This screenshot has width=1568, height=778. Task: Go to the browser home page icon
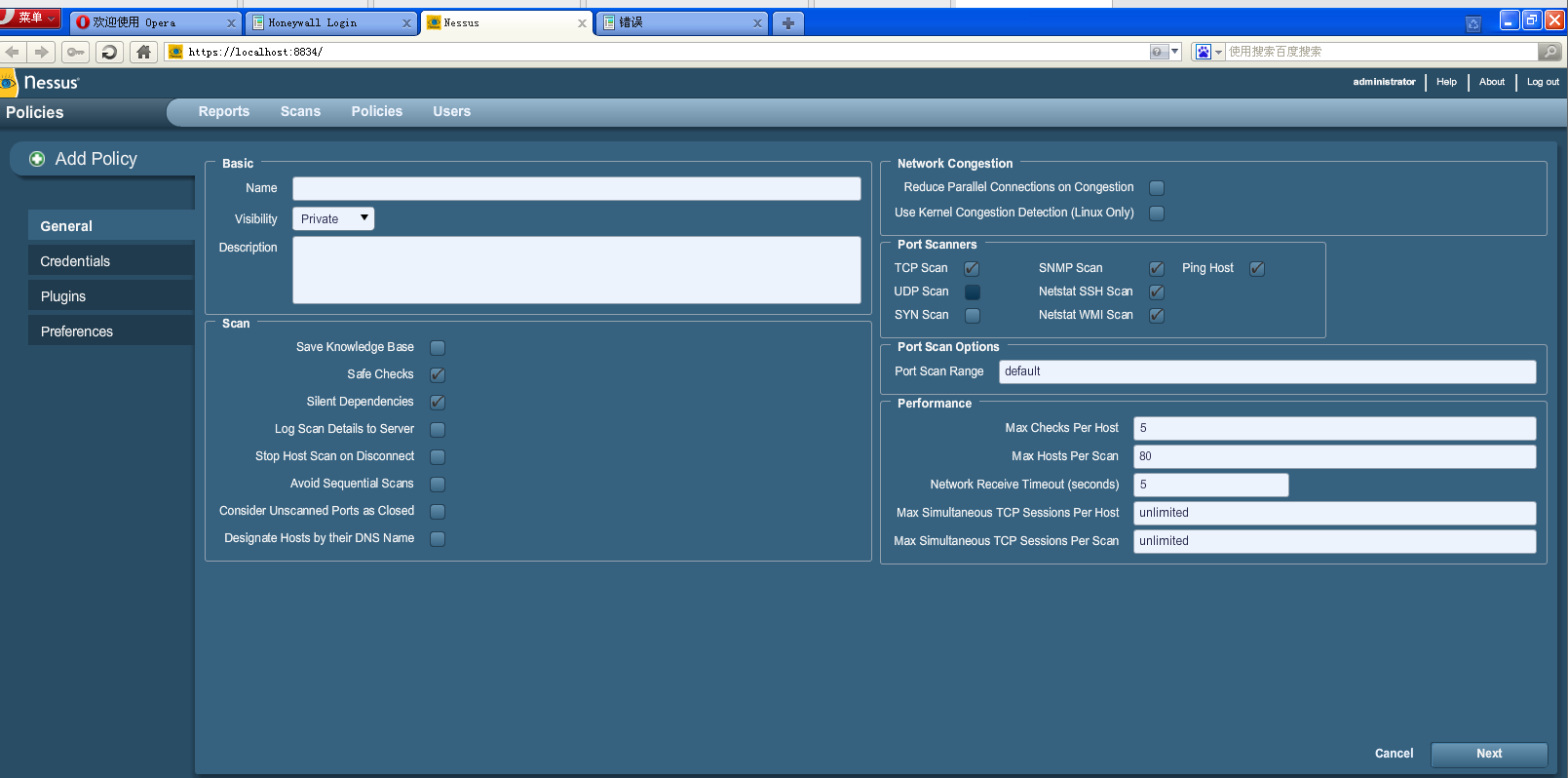click(x=143, y=52)
